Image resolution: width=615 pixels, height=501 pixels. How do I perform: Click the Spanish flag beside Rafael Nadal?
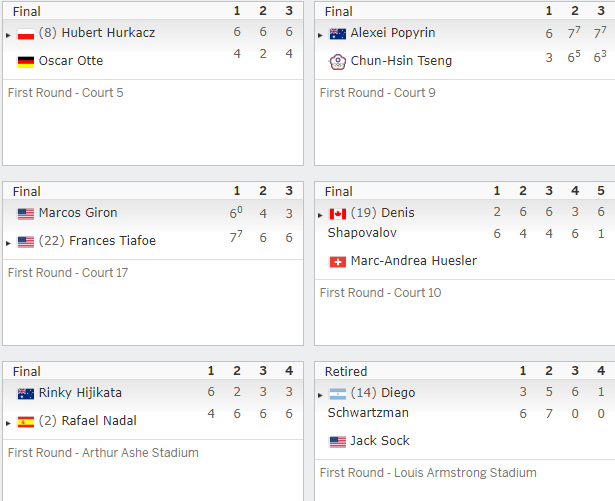pyautogui.click(x=25, y=422)
